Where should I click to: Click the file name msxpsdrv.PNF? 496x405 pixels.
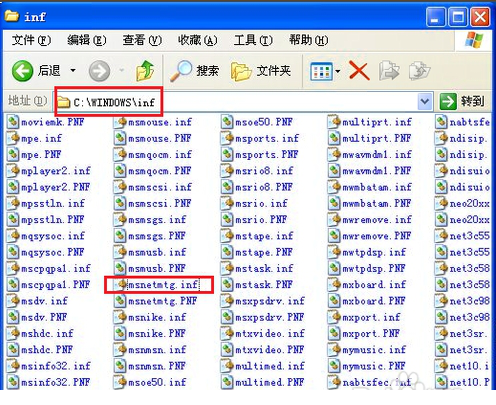click(x=270, y=317)
